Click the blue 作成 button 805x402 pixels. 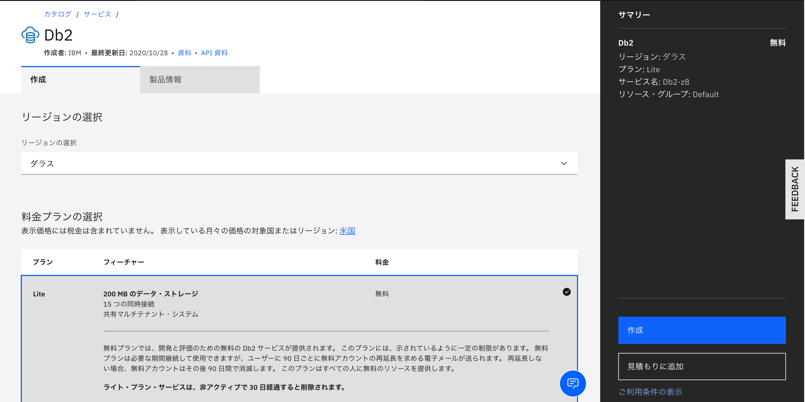pyautogui.click(x=702, y=330)
